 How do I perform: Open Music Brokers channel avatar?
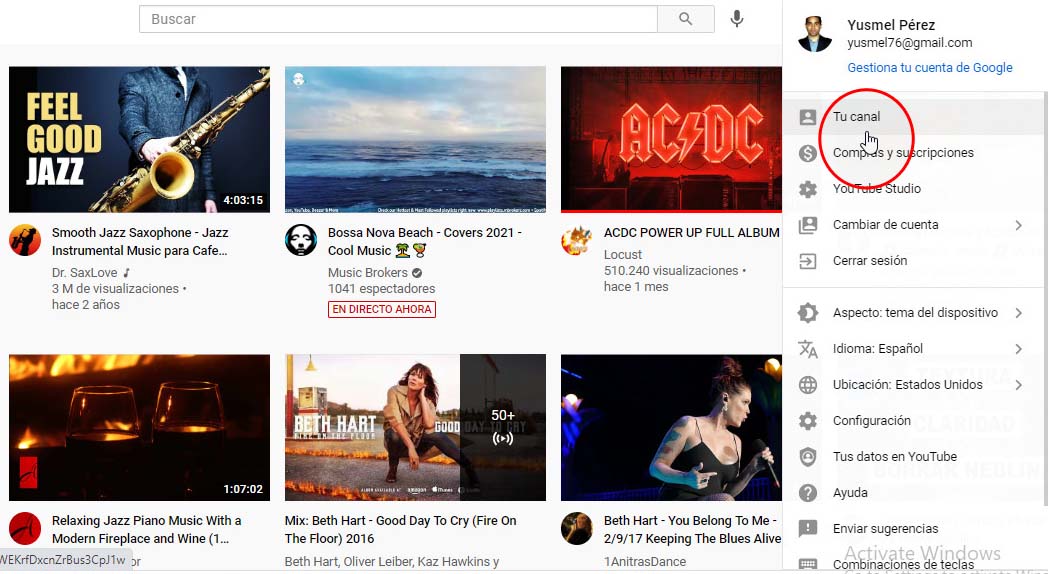click(x=301, y=241)
